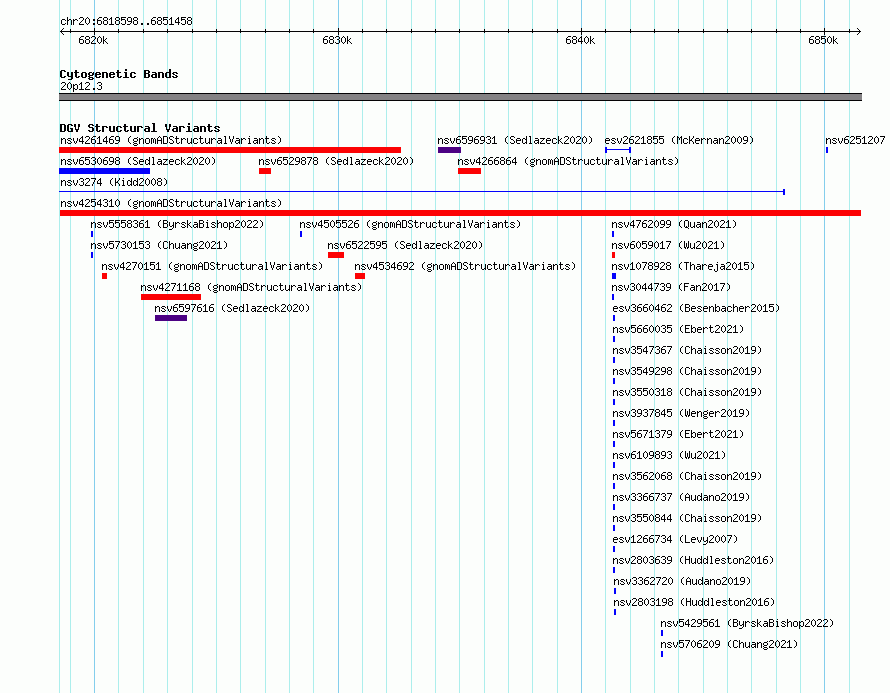Click the red bar under nsv6522595
Screen dimensions: 890x693
point(336,255)
